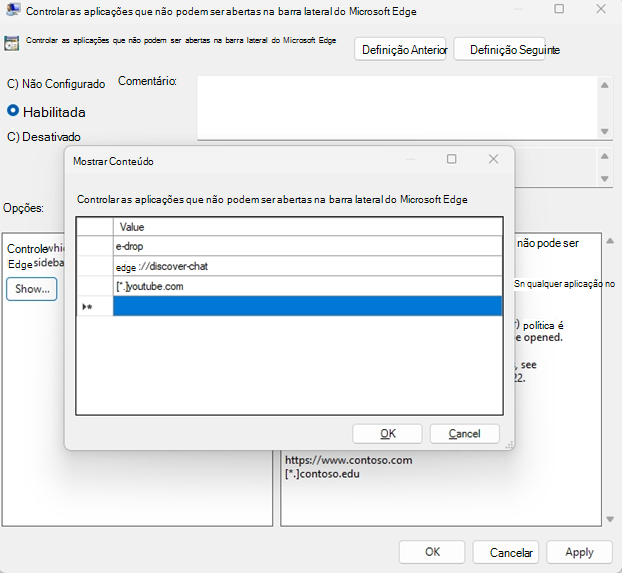Viewport: 622px width, 575px height.
Task: Click Cancelar in the policy window
Action: (506, 552)
